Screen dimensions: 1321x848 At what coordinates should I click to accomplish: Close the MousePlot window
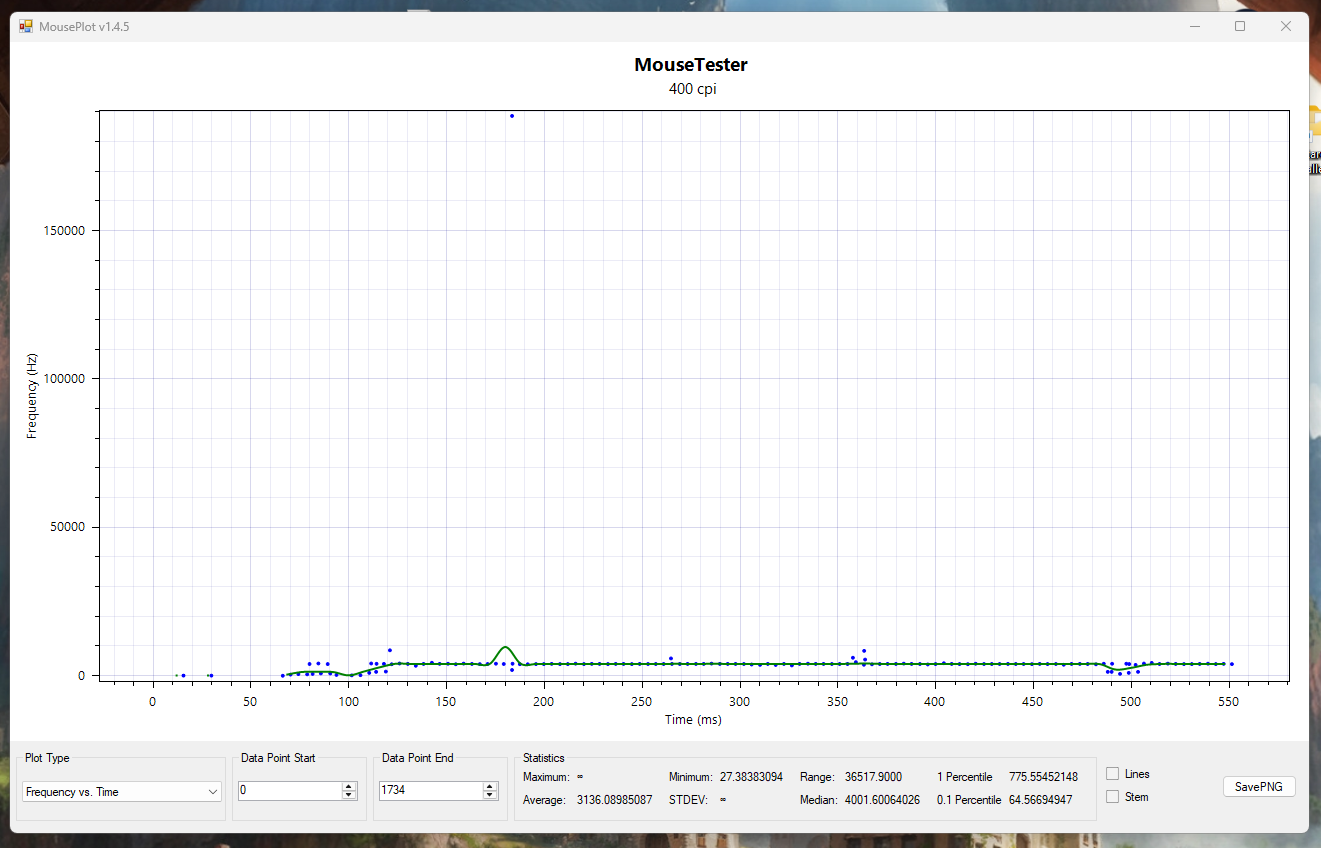(x=1286, y=26)
